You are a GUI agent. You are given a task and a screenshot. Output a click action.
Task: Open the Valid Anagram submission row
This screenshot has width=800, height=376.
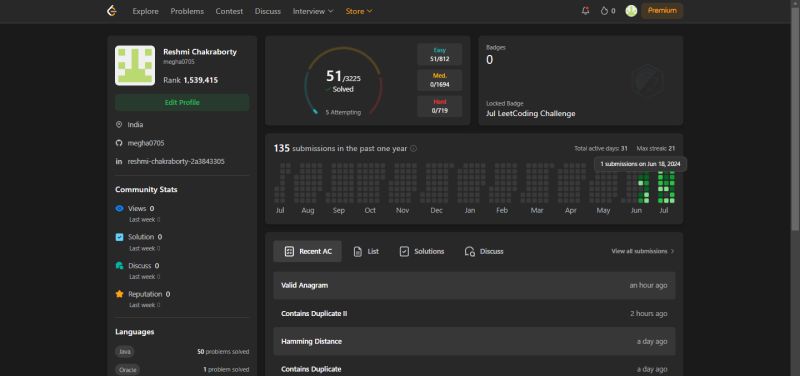tap(474, 285)
